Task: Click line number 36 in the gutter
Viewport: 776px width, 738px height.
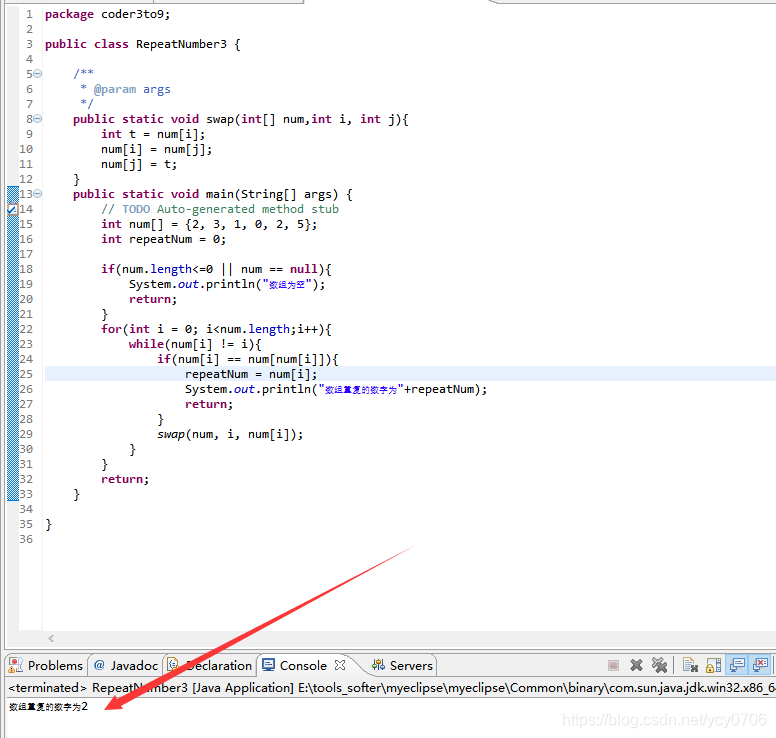Action: pyautogui.click(x=26, y=539)
